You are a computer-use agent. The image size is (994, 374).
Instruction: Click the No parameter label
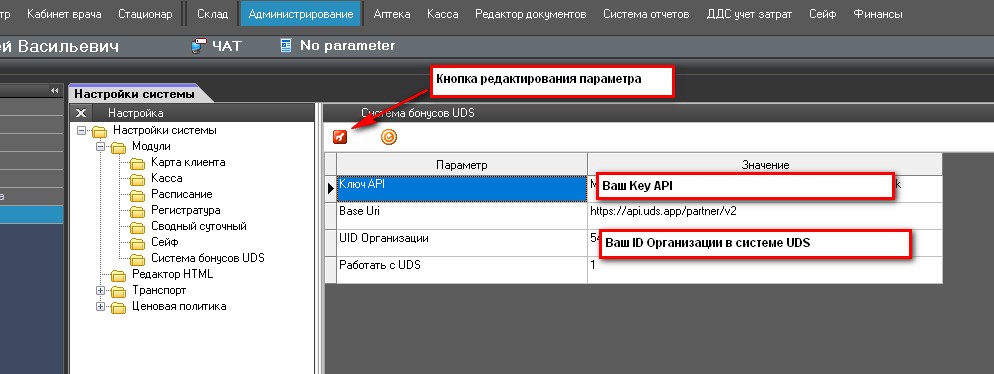point(347,46)
